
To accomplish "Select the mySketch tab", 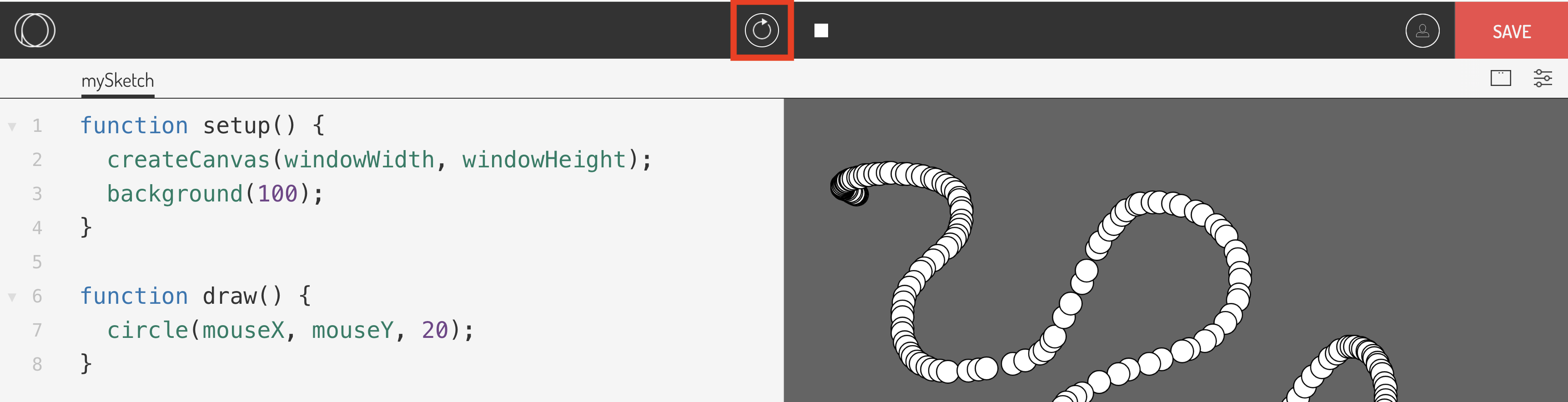I will (117, 80).
